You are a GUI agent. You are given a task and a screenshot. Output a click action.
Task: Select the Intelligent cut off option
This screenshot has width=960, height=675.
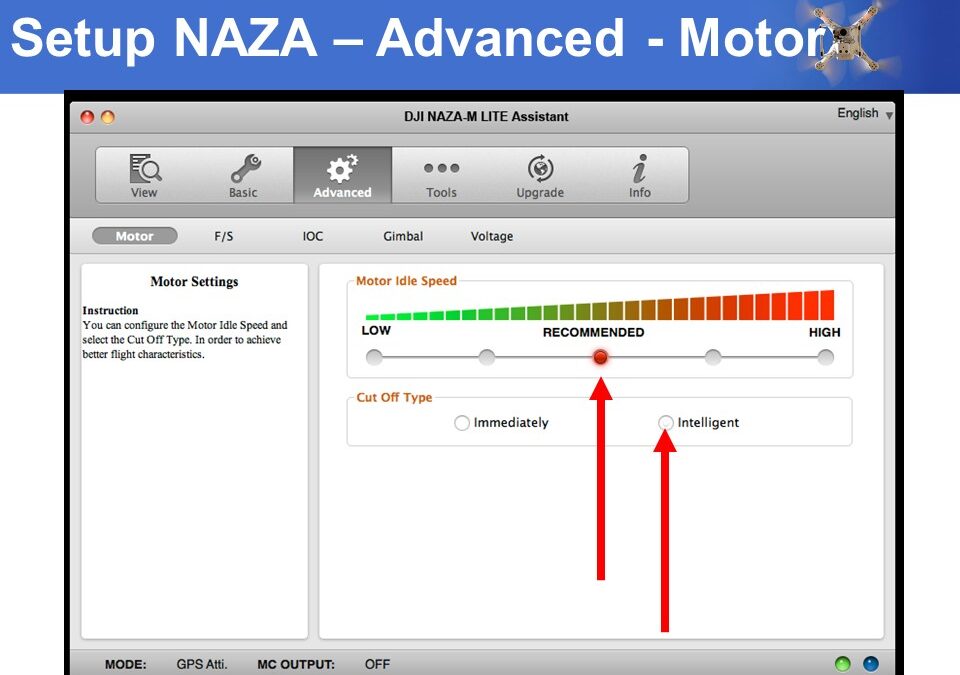[666, 422]
